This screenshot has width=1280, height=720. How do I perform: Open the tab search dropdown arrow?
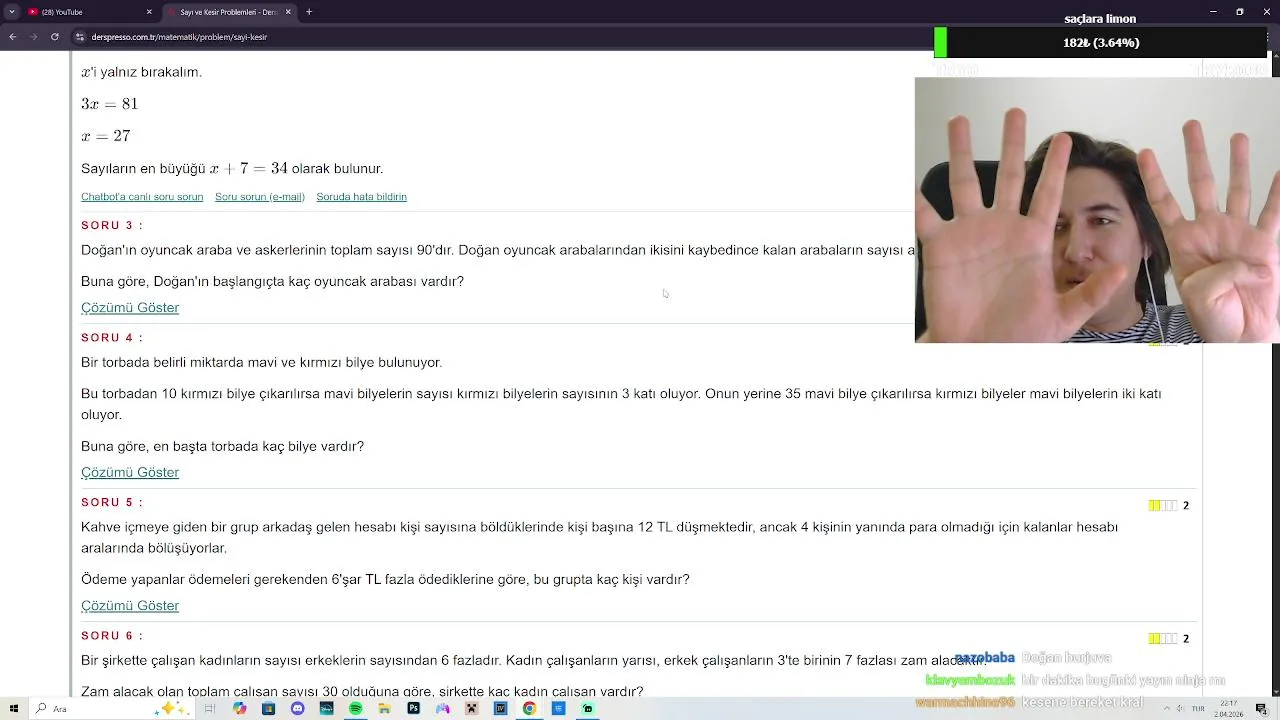(x=10, y=12)
